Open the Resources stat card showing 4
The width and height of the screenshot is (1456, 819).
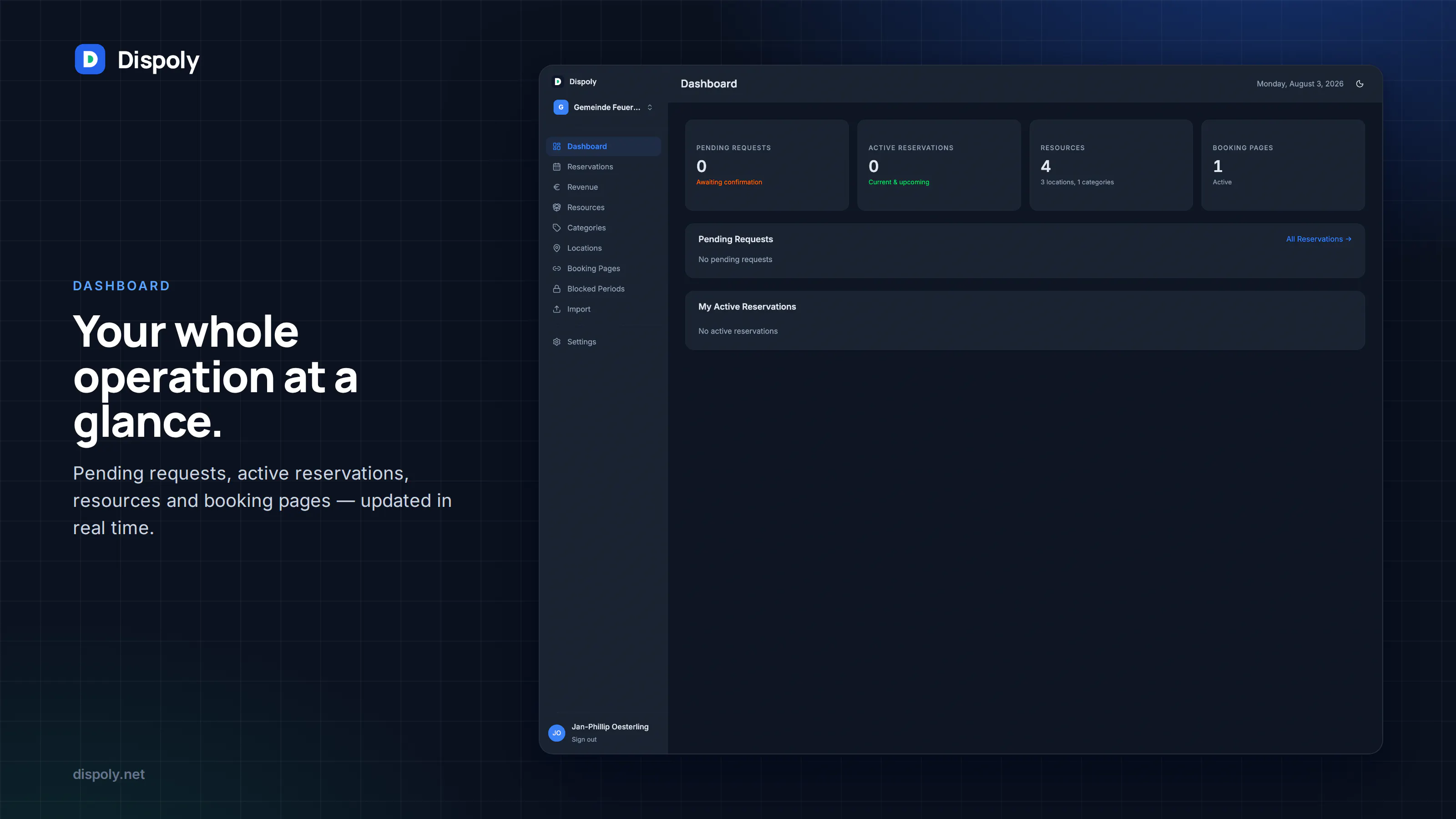(1111, 165)
